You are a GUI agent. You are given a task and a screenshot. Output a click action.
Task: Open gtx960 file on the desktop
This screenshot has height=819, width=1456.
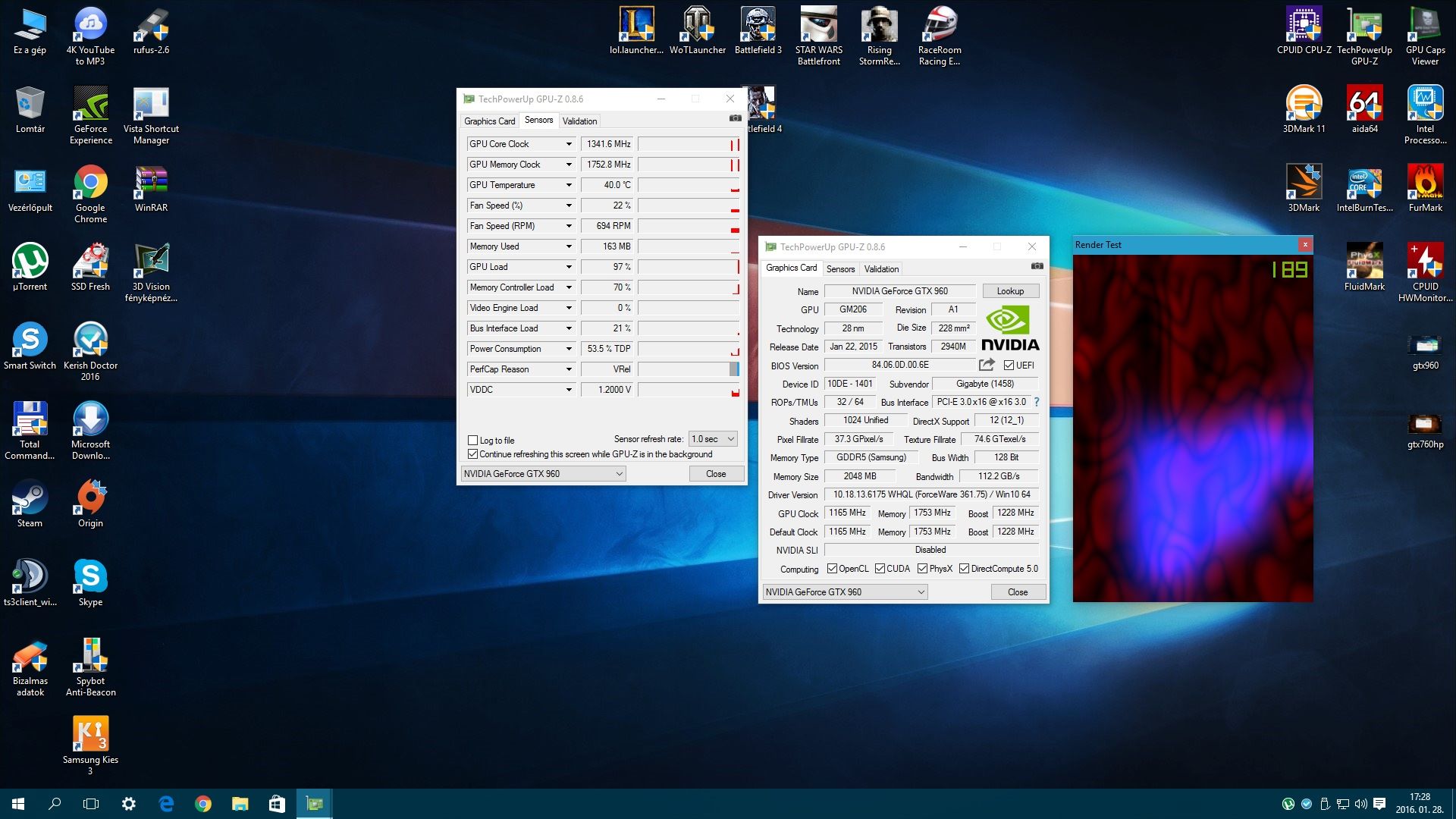click(1425, 352)
